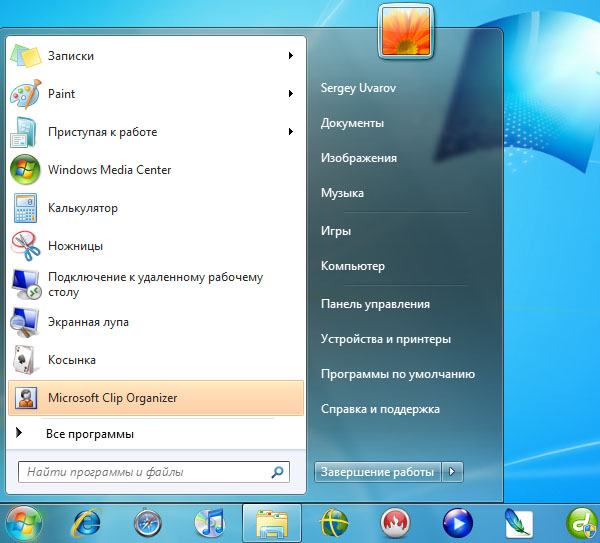Image resolution: width=600 pixels, height=543 pixels.
Task: Launch the Калькулятор calculator icon
Action: 25,208
